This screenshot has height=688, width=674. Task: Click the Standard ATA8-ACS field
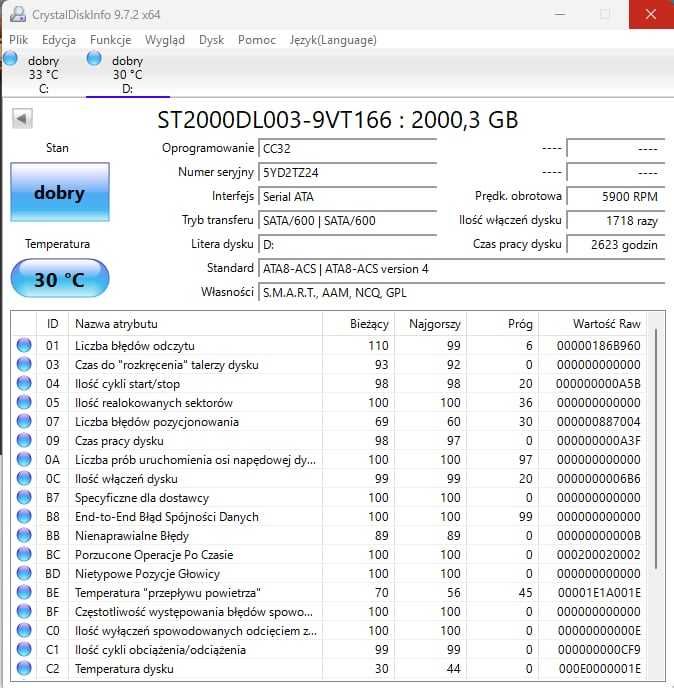pos(462,269)
